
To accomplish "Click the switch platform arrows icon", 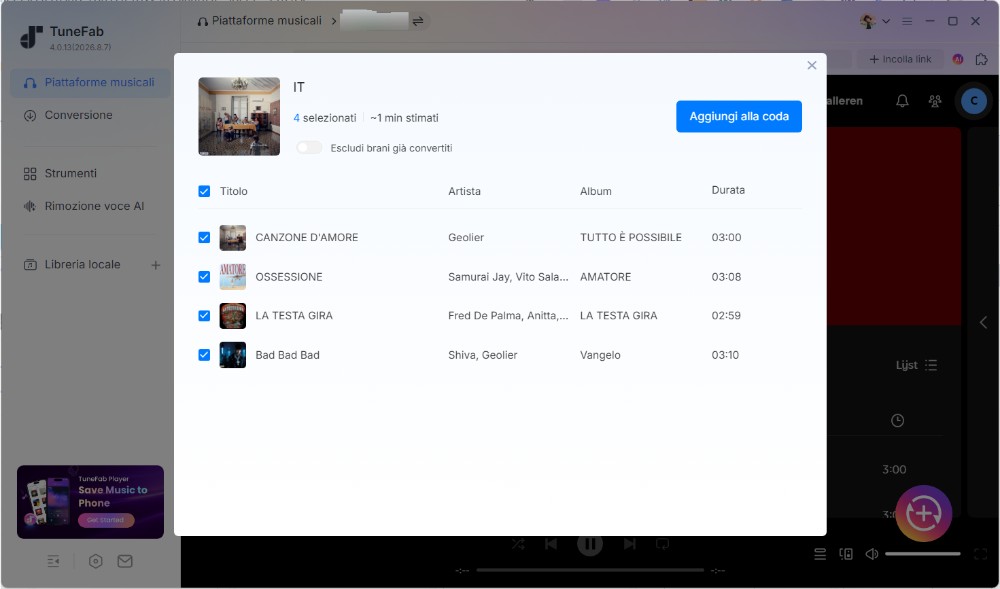I will coord(418,21).
